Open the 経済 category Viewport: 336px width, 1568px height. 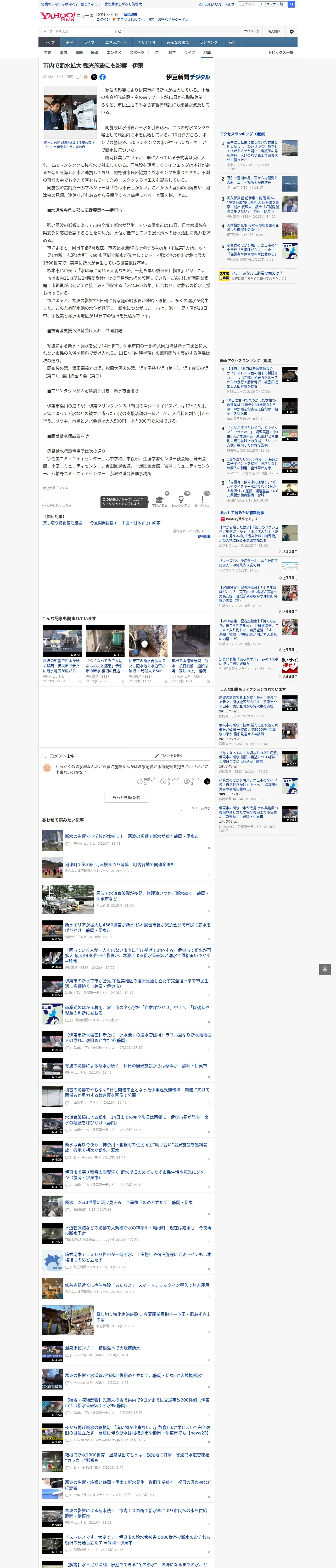pyautogui.click(x=94, y=52)
